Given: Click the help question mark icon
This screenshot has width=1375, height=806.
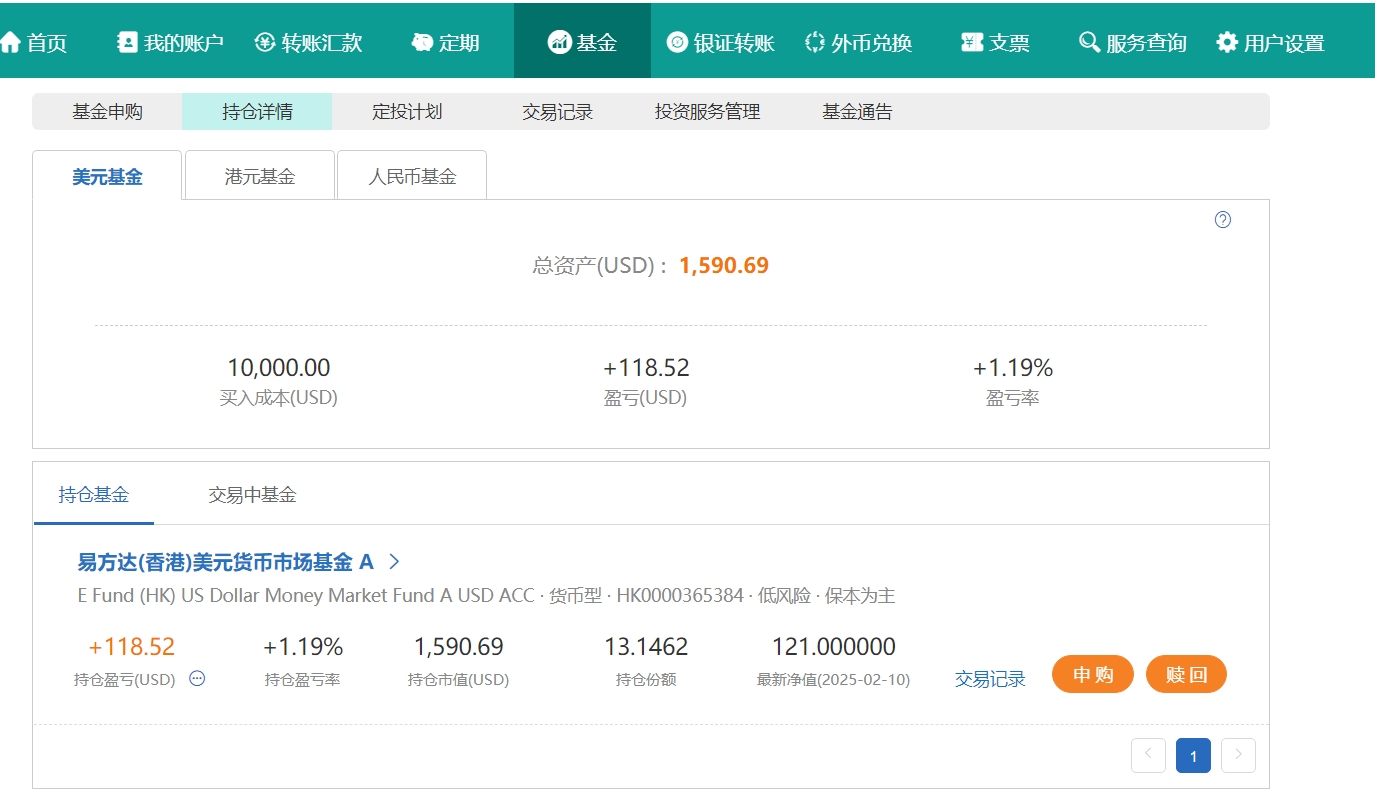Looking at the screenshot, I should (x=1223, y=220).
